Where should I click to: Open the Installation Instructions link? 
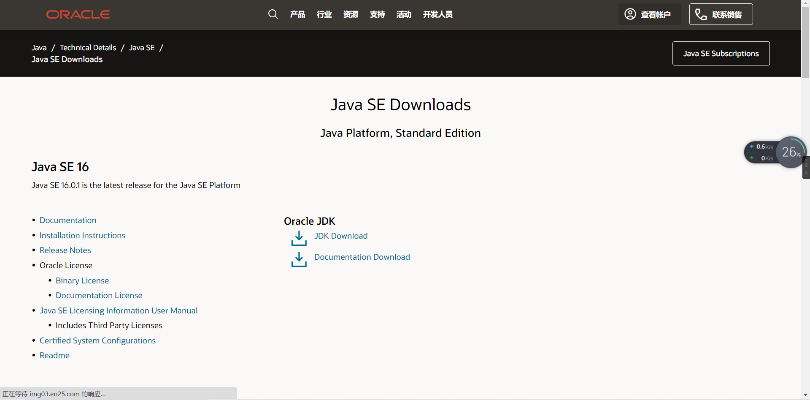pos(82,235)
